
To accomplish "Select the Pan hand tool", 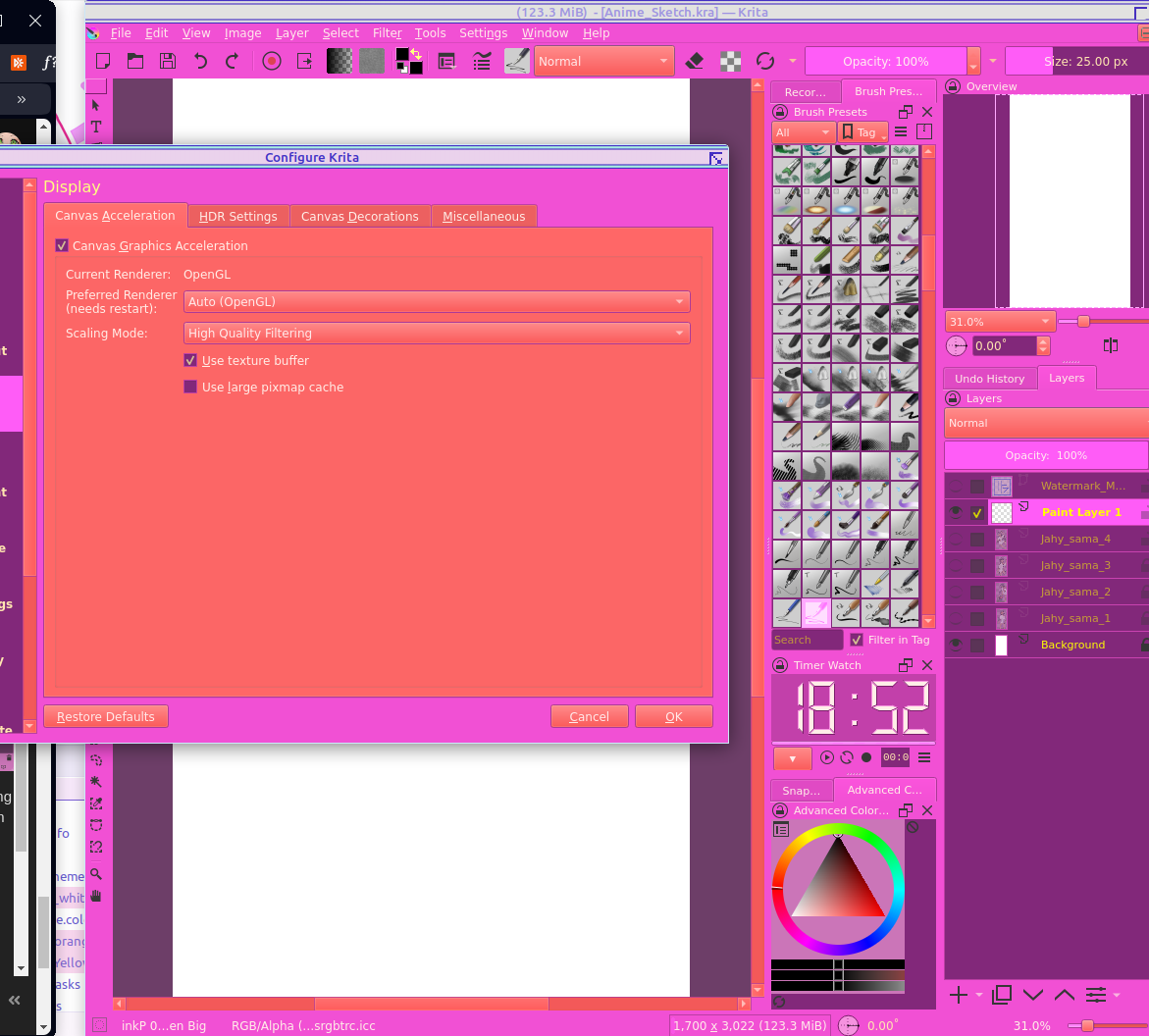I will click(96, 896).
